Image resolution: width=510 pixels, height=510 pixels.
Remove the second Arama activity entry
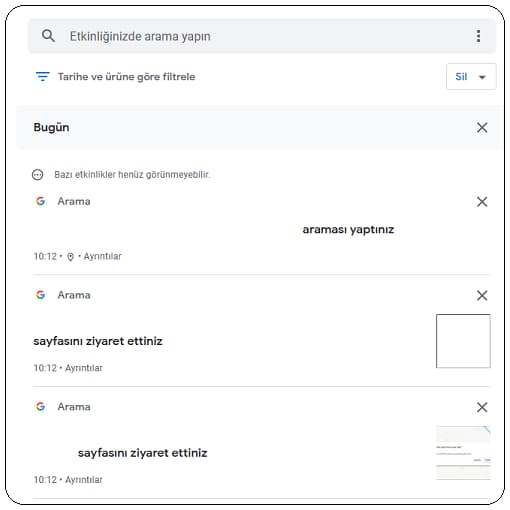tap(482, 295)
